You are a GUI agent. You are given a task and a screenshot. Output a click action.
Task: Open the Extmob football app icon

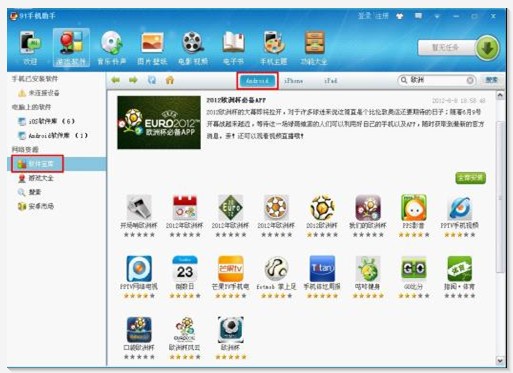pos(276,269)
